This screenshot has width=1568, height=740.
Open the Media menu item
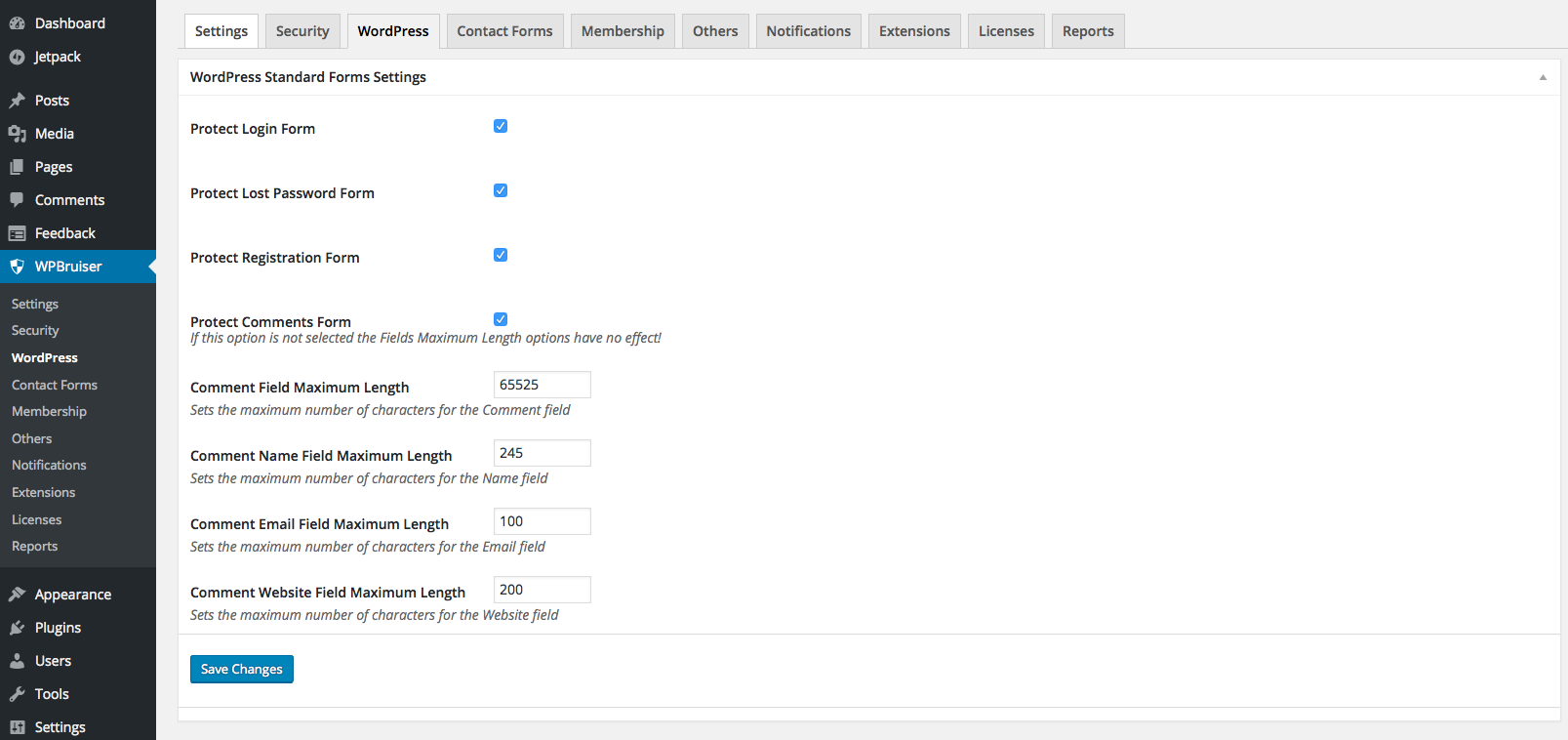click(78, 134)
